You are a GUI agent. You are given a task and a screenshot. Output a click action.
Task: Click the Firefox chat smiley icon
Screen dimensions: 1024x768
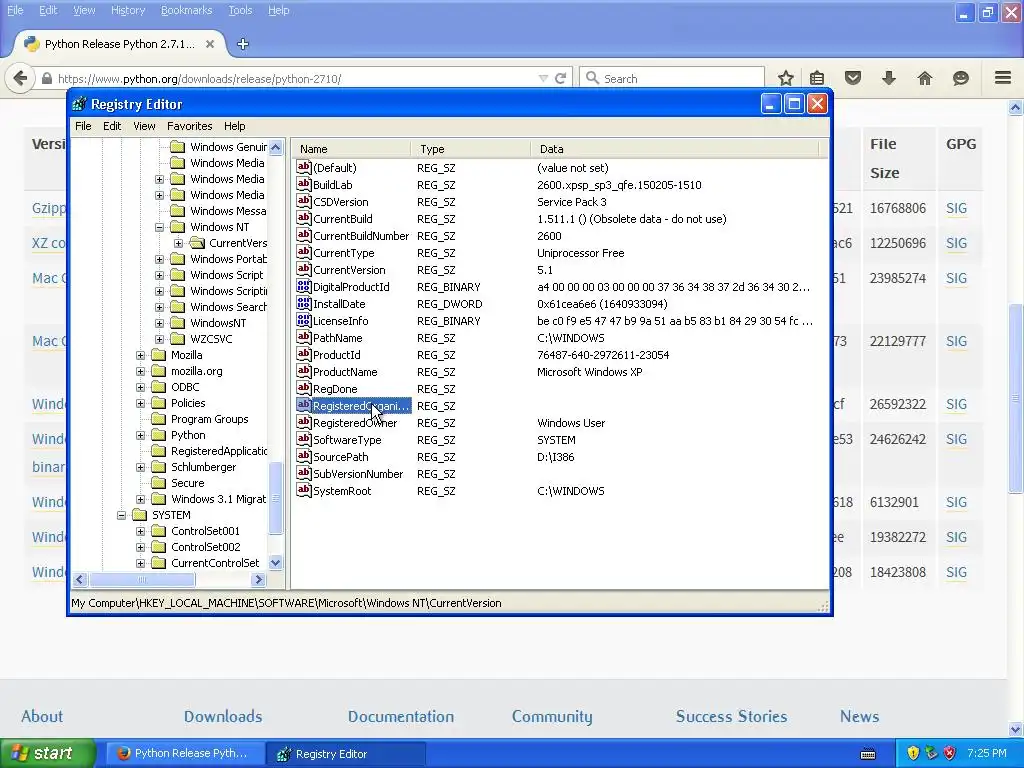961,78
